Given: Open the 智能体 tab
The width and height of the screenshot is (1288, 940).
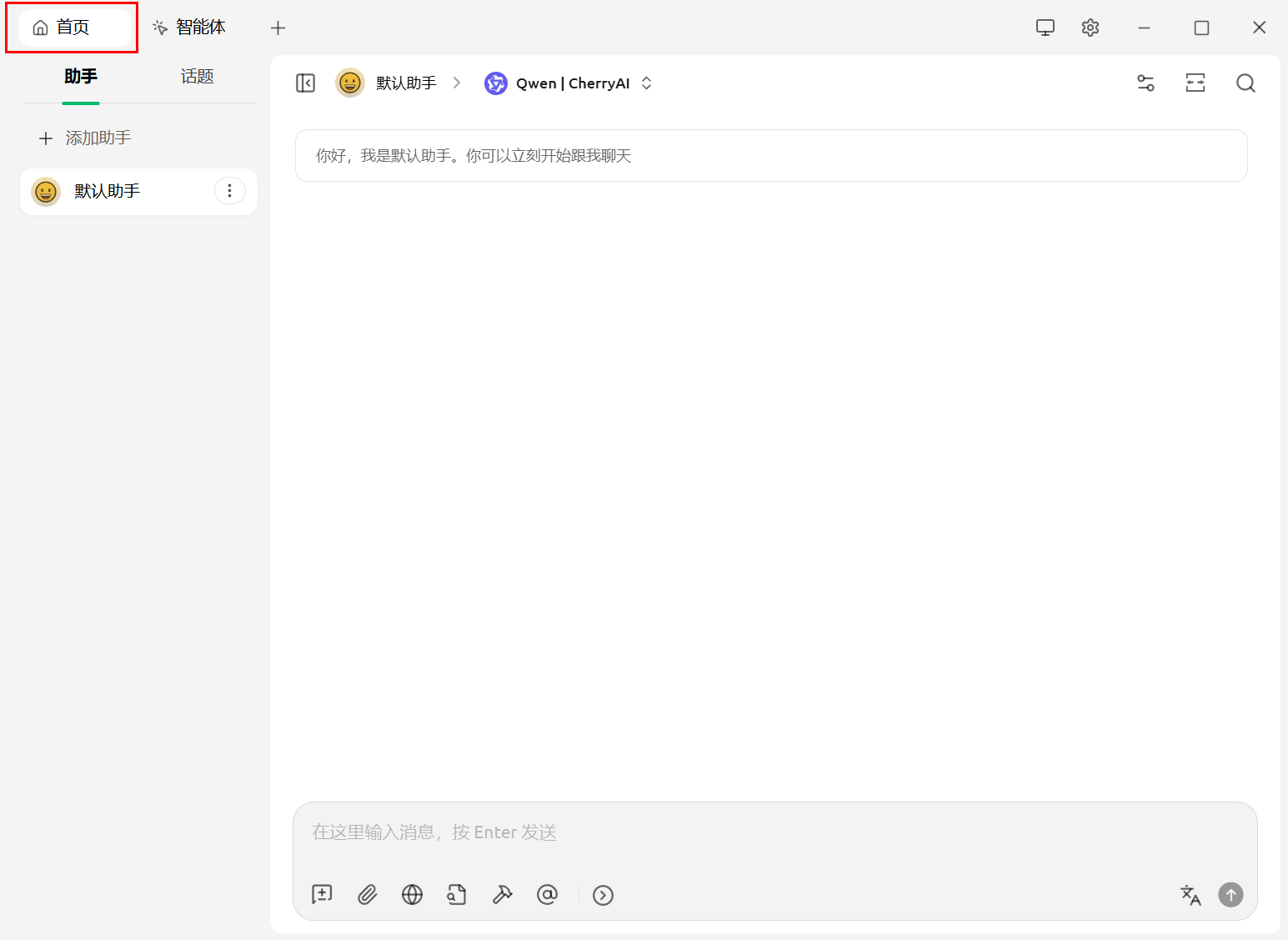Looking at the screenshot, I should [x=190, y=28].
